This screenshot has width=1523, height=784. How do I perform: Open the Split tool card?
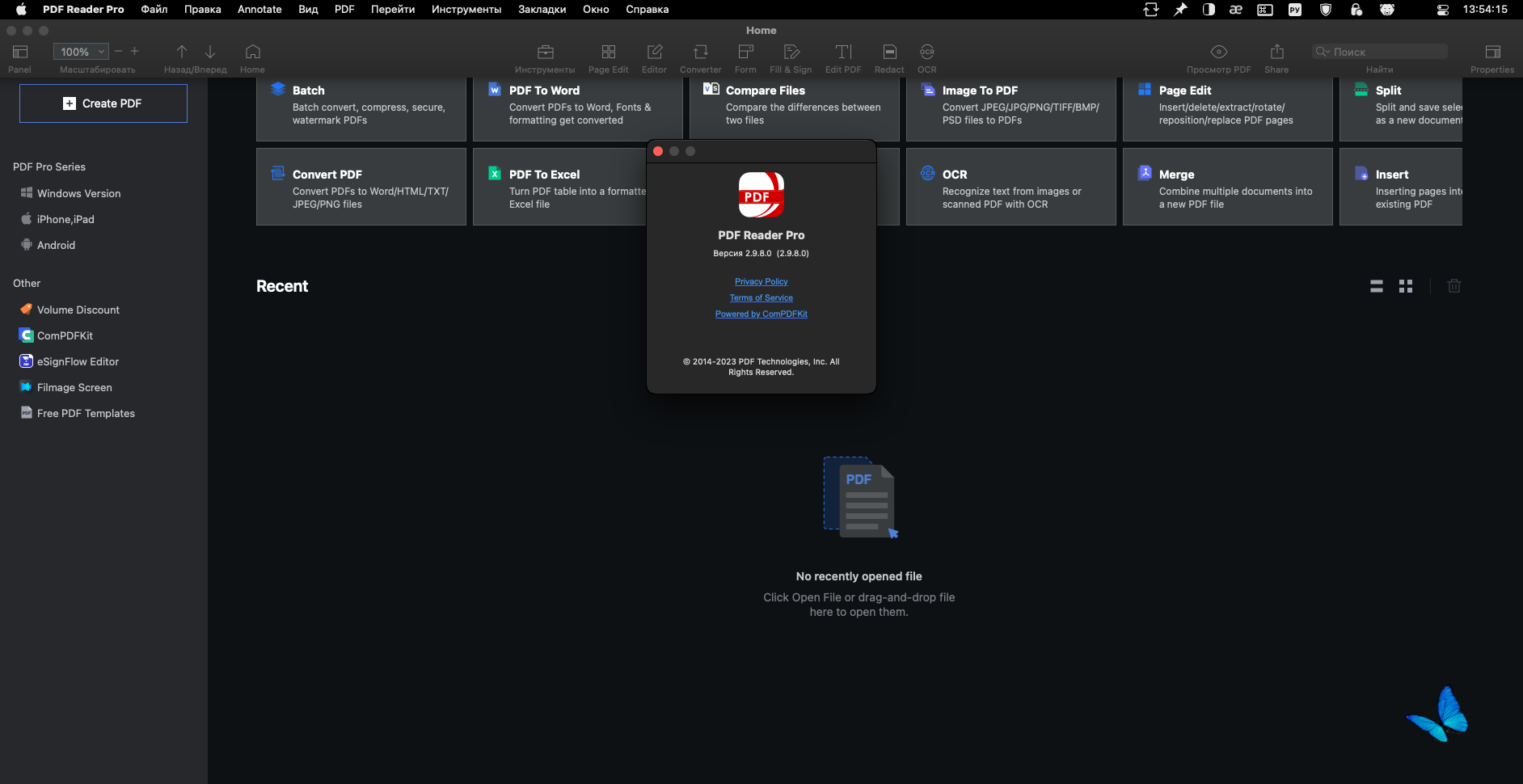tap(1401, 109)
